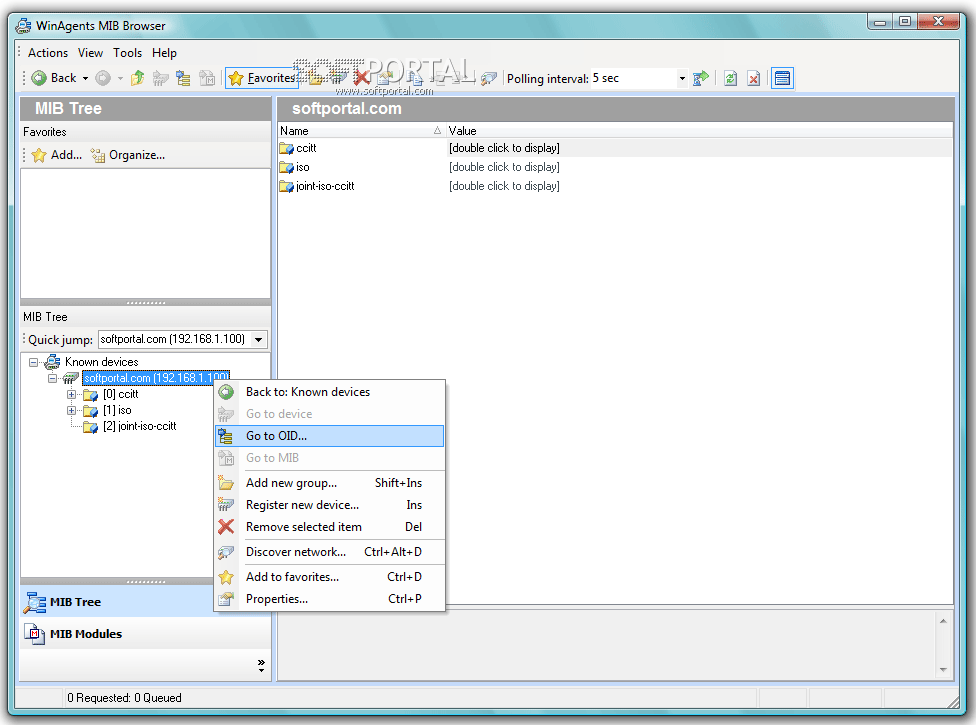Open the Tools menu
Image resolution: width=976 pixels, height=725 pixels.
(x=127, y=53)
